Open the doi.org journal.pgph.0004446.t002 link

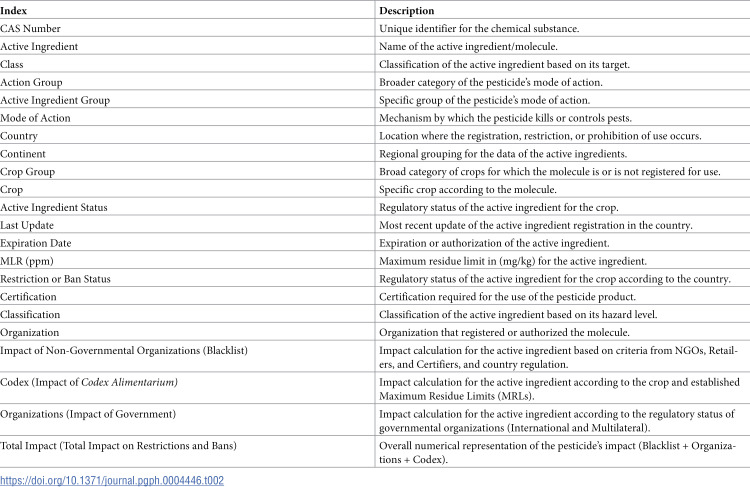point(112,480)
